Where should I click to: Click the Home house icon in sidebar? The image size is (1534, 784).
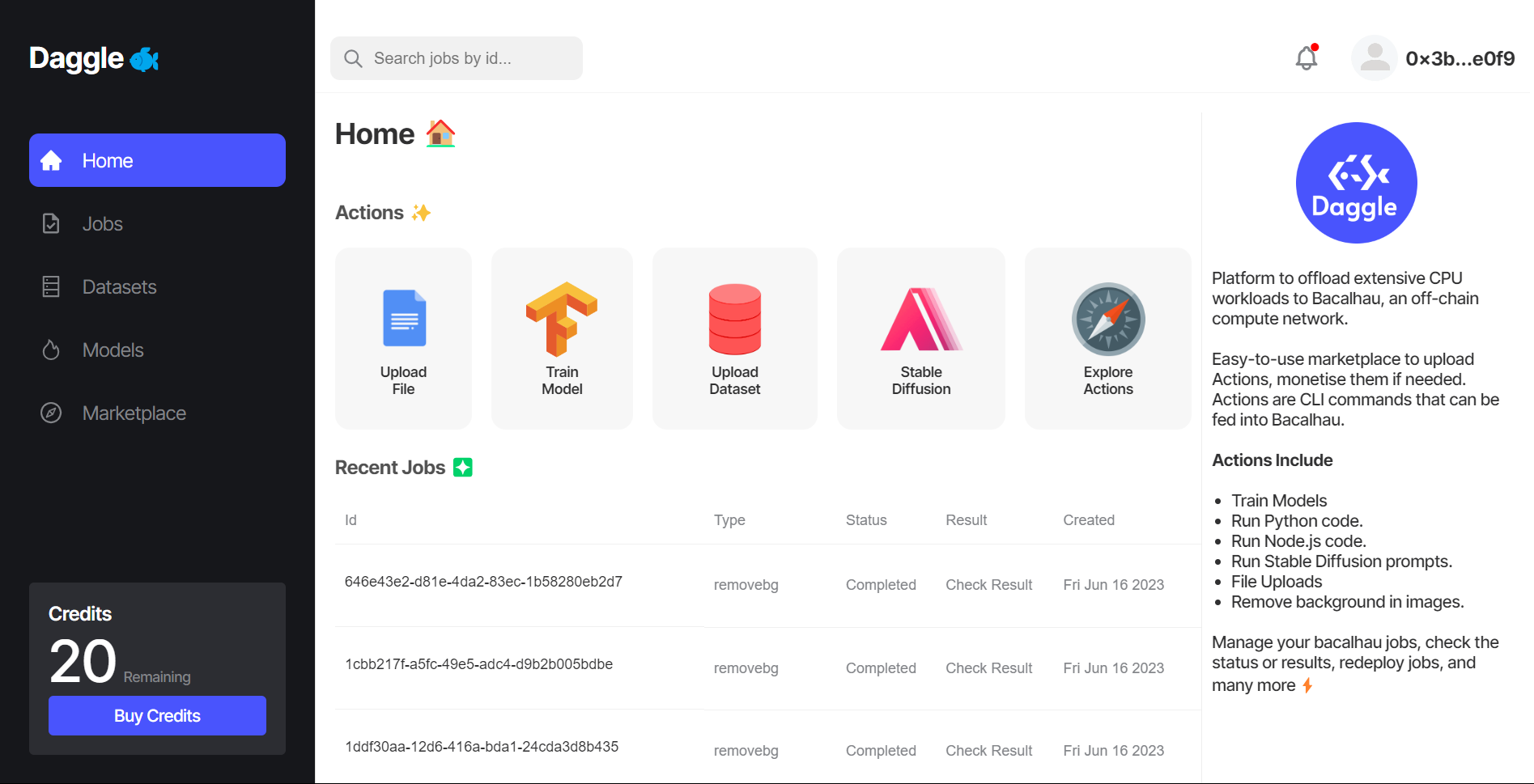(x=51, y=160)
